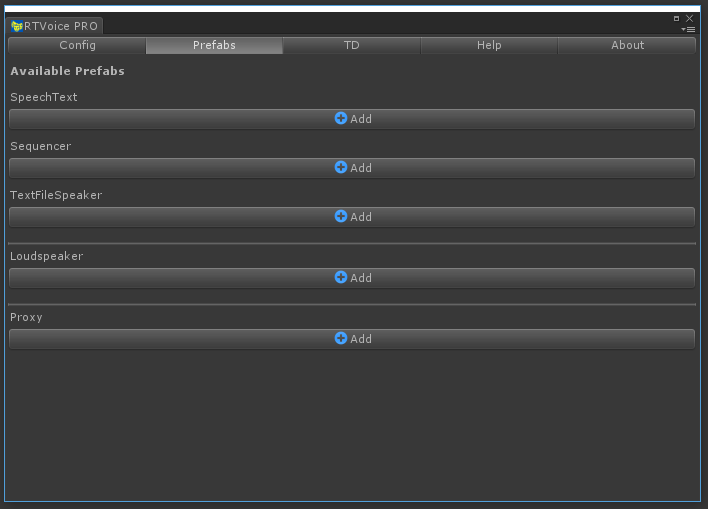Switch to the TD tab
The image size is (708, 509).
[x=352, y=45]
